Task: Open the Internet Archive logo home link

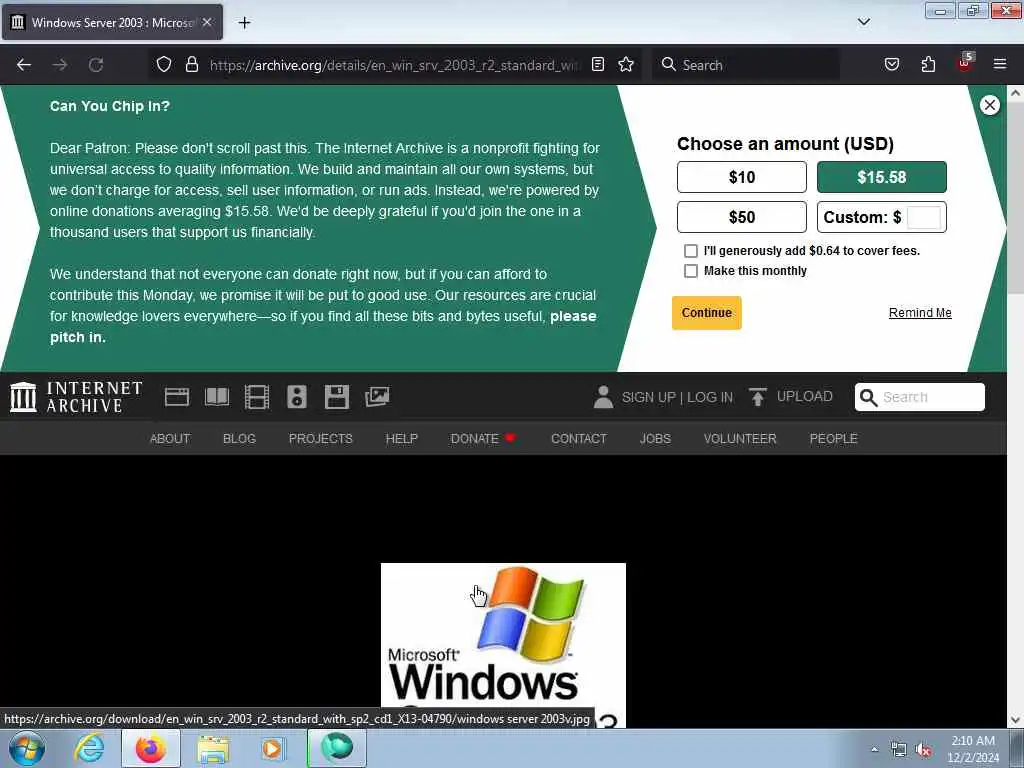Action: pos(76,397)
